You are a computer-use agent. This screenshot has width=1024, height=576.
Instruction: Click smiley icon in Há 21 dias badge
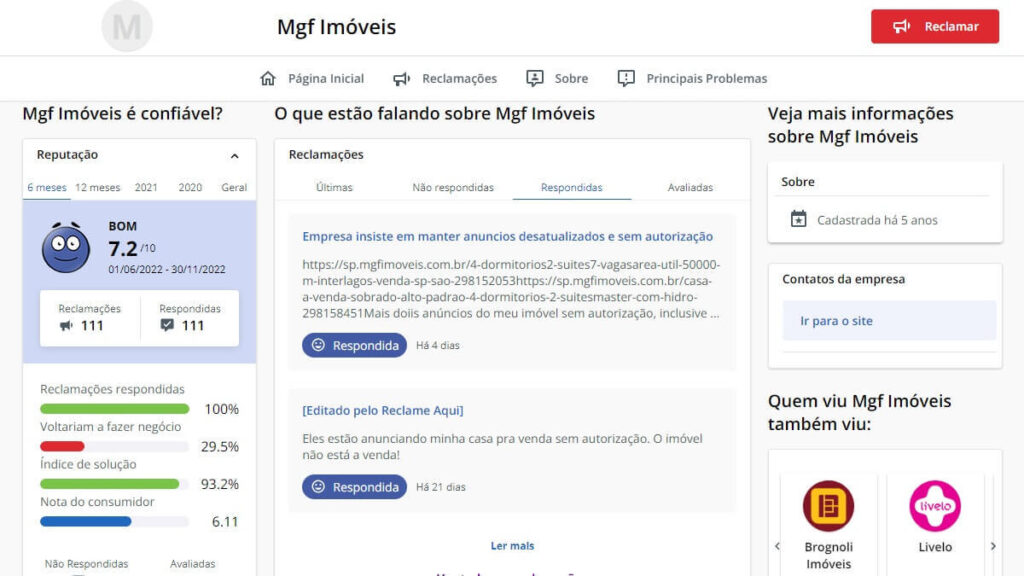[x=318, y=487]
